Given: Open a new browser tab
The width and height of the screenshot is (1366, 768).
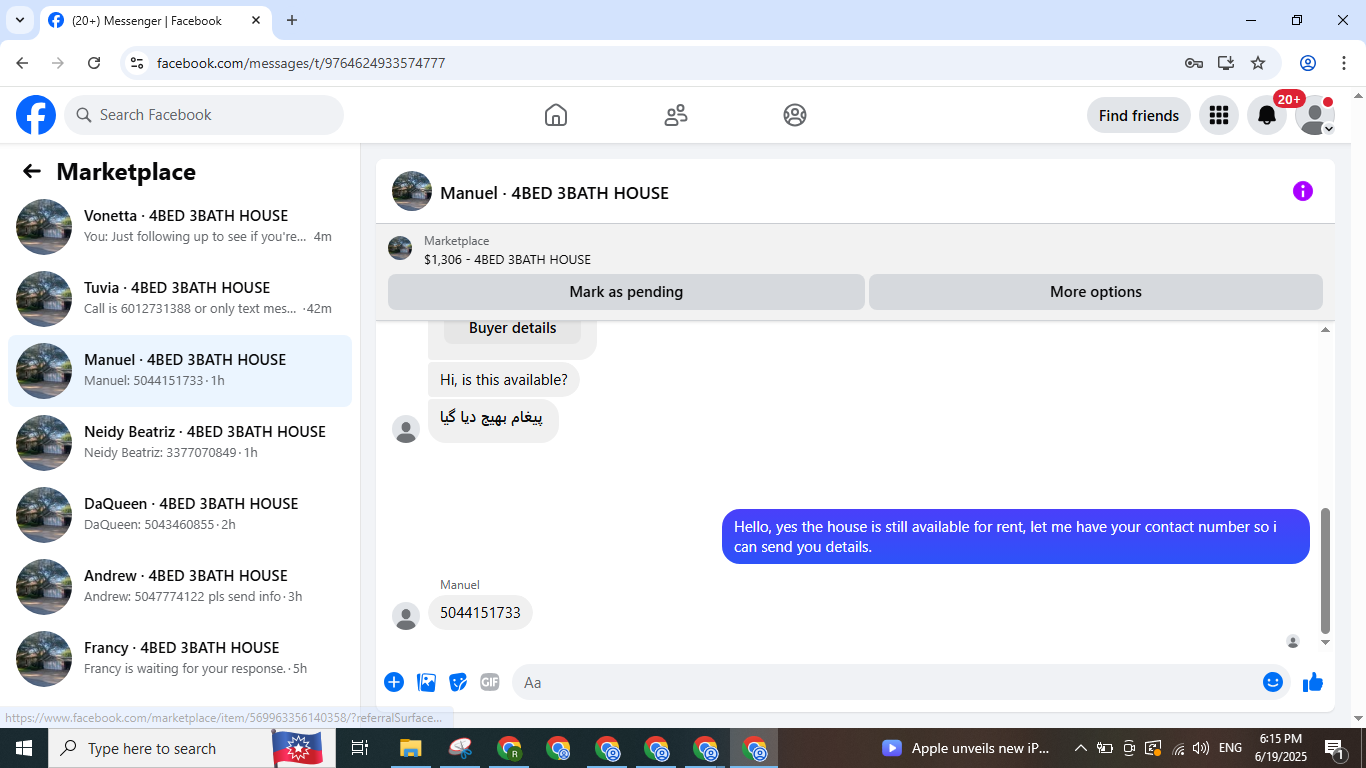Looking at the screenshot, I should [292, 20].
